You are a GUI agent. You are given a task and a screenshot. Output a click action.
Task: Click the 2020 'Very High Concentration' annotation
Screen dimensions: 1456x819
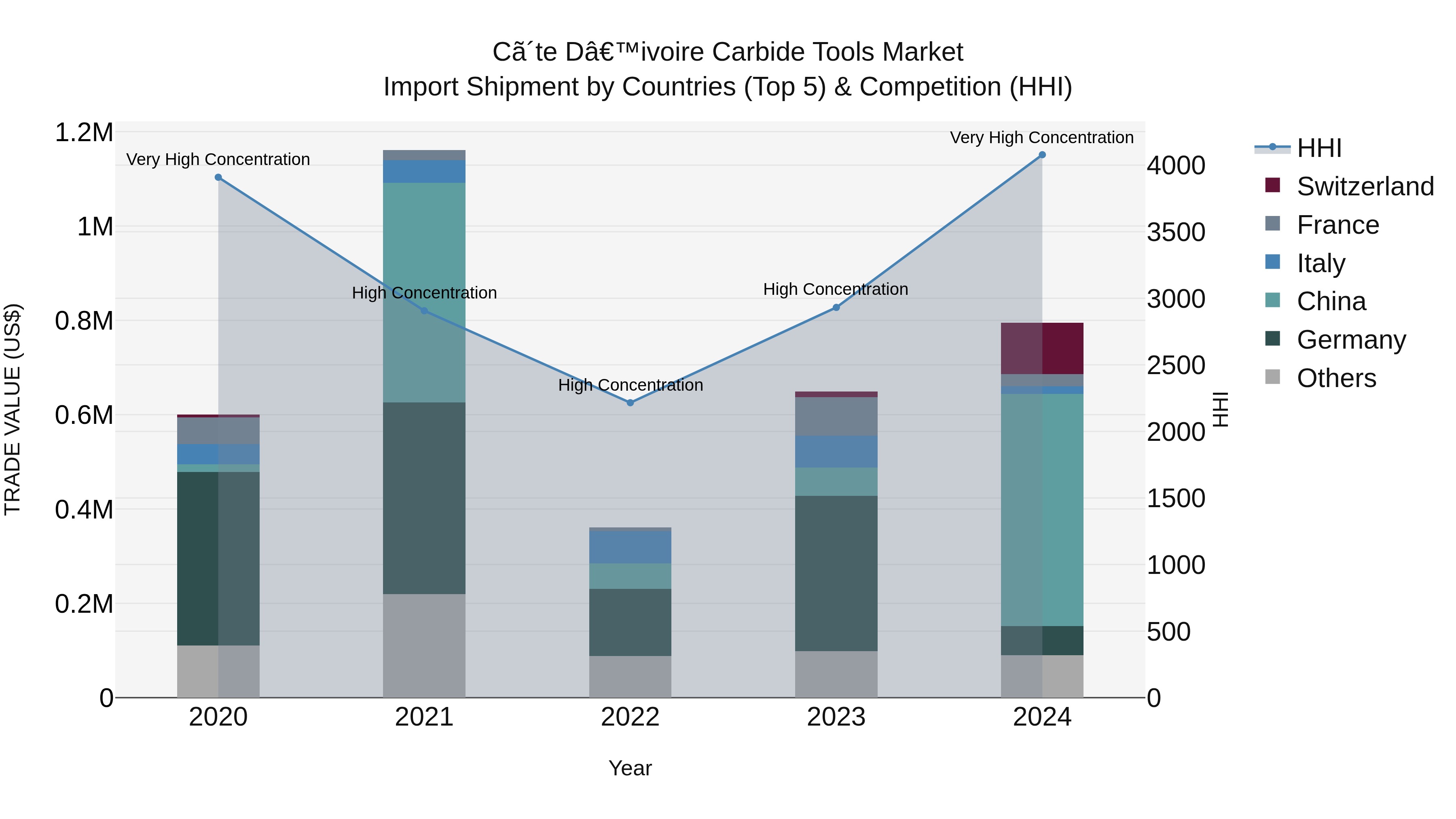tap(218, 159)
